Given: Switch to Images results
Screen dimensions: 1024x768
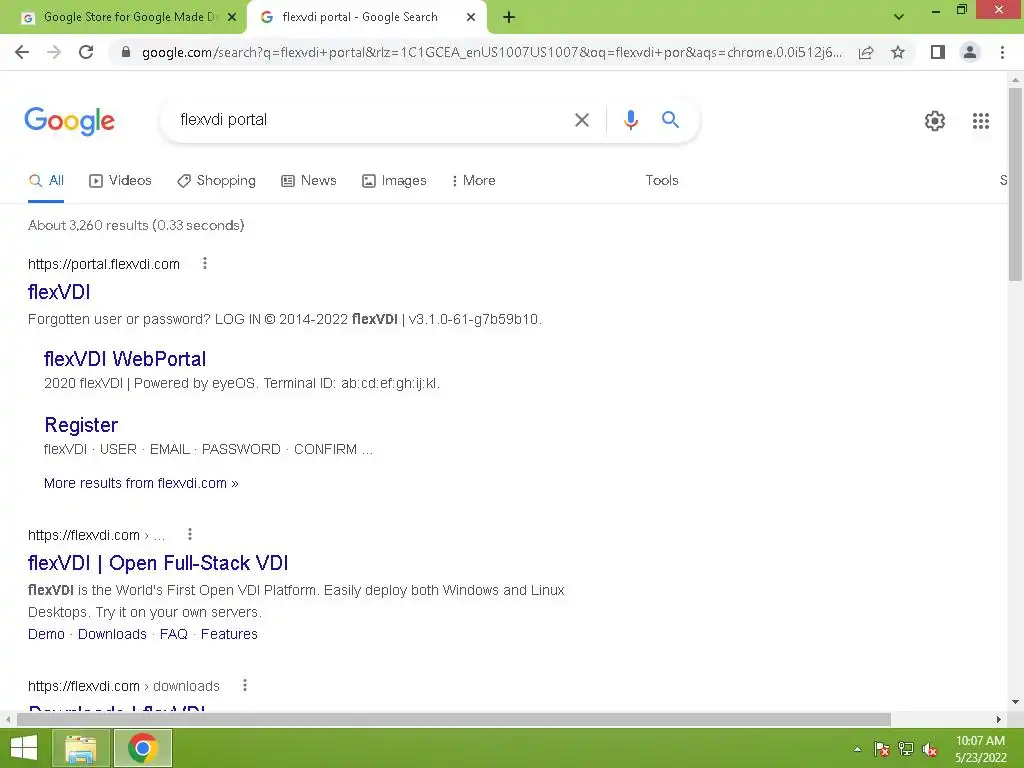Looking at the screenshot, I should [x=394, y=181].
